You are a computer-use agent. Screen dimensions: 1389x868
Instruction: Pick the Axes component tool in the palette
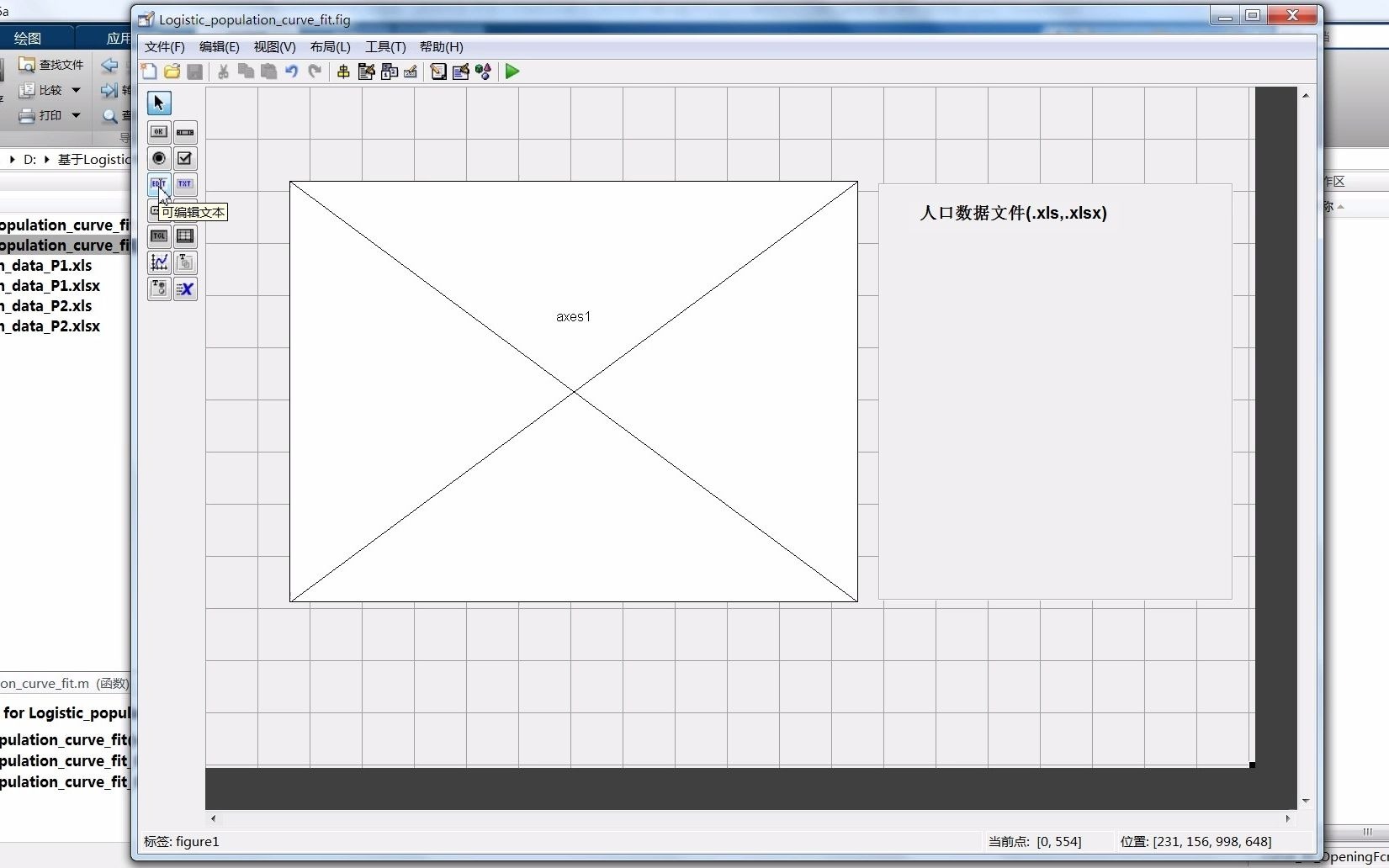pos(159,262)
